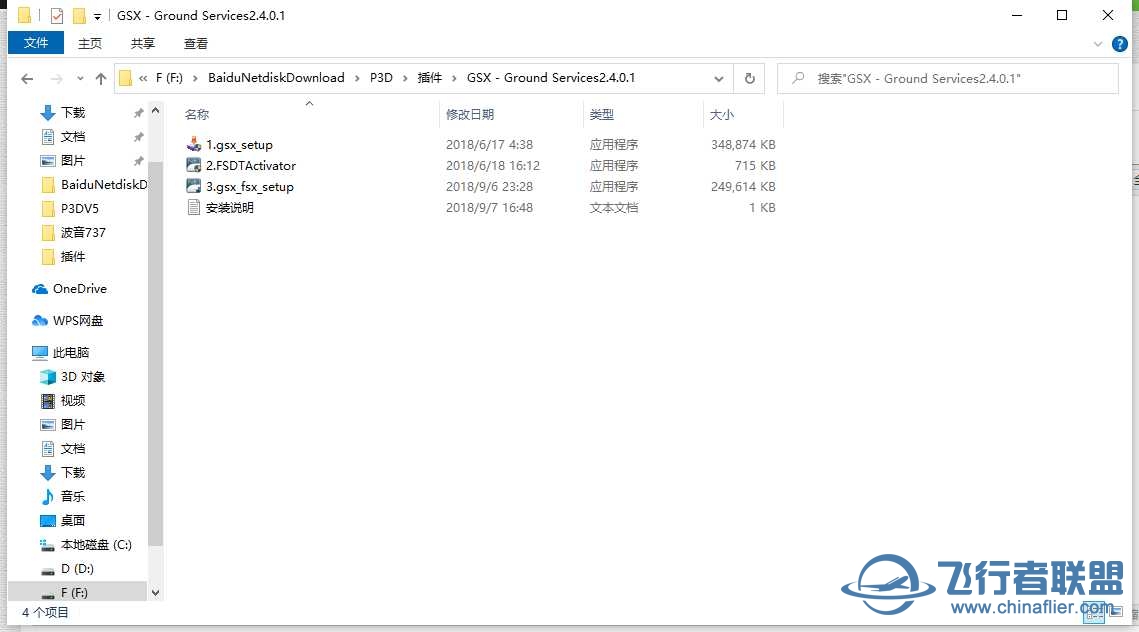1139x632 pixels.
Task: Open the 1.gsx_setup installer icon
Action: coord(193,145)
